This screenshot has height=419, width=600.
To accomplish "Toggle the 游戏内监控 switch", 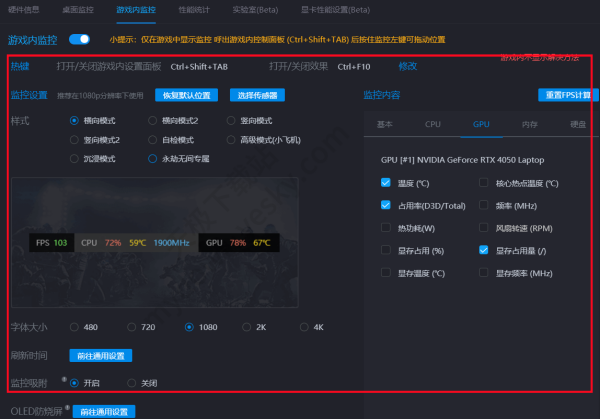I will [x=79, y=40].
